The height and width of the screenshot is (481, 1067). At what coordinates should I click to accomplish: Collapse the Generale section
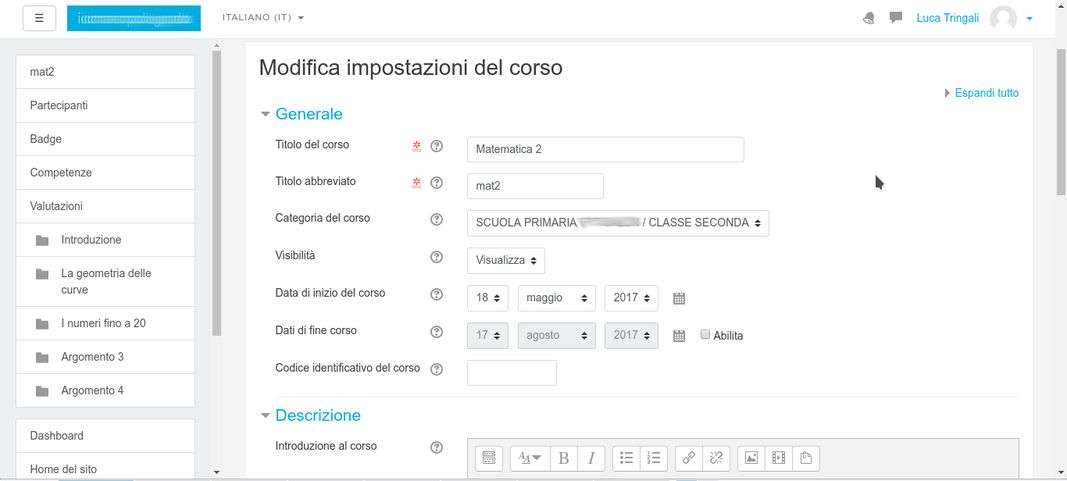pyautogui.click(x=266, y=114)
